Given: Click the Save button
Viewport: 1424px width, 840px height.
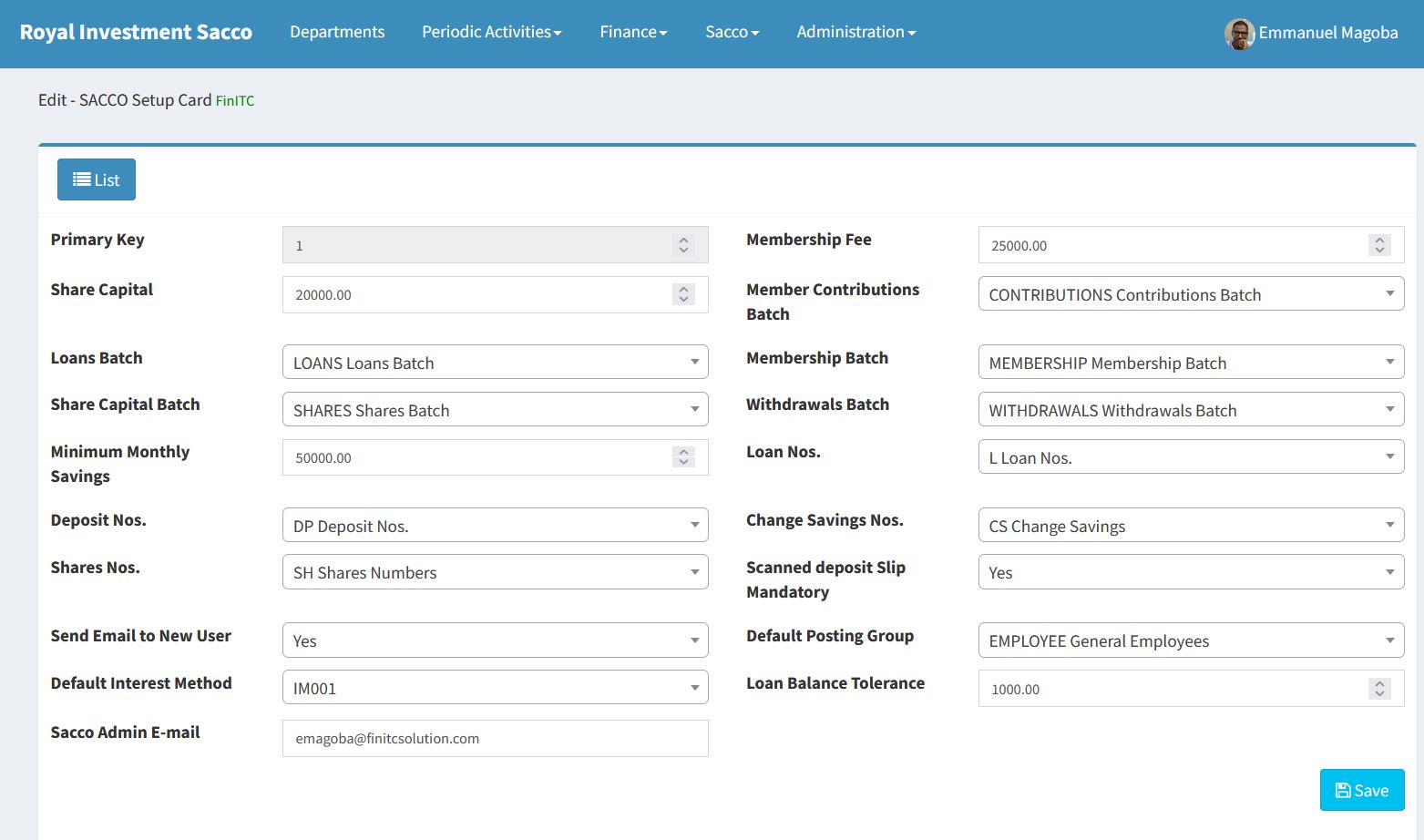Looking at the screenshot, I should [1362, 790].
